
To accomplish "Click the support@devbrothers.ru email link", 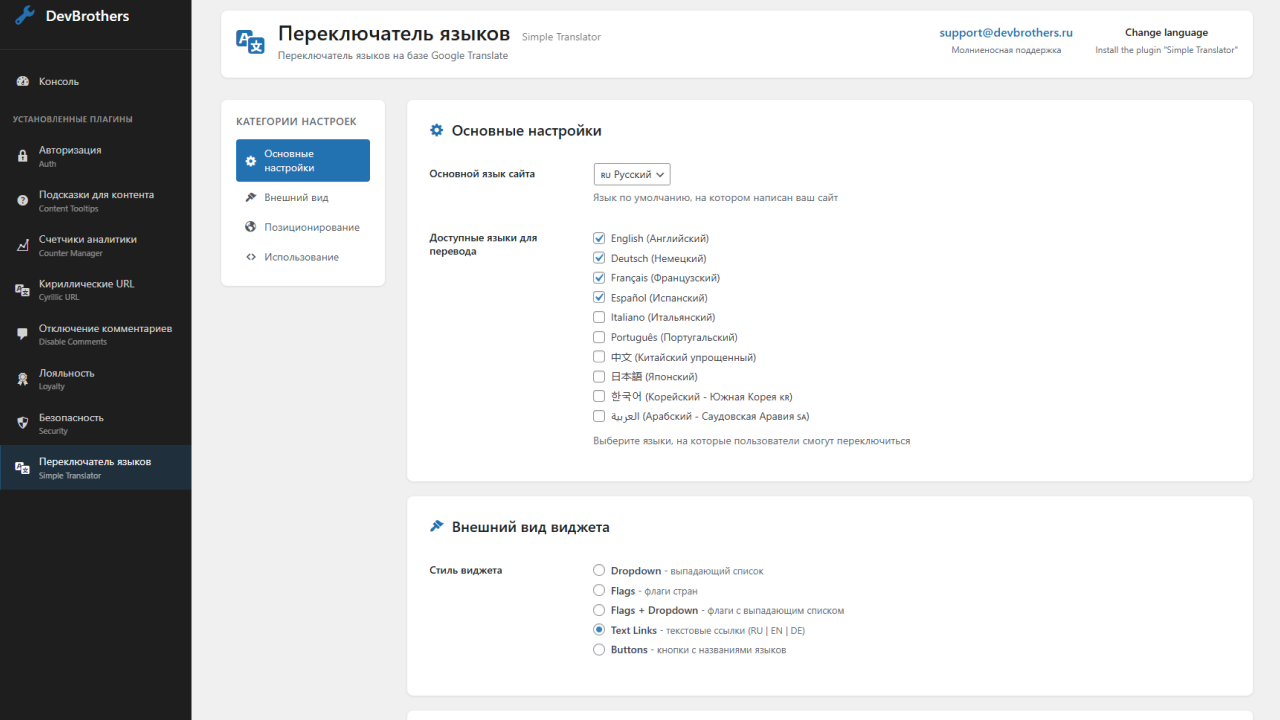I will coord(1005,33).
